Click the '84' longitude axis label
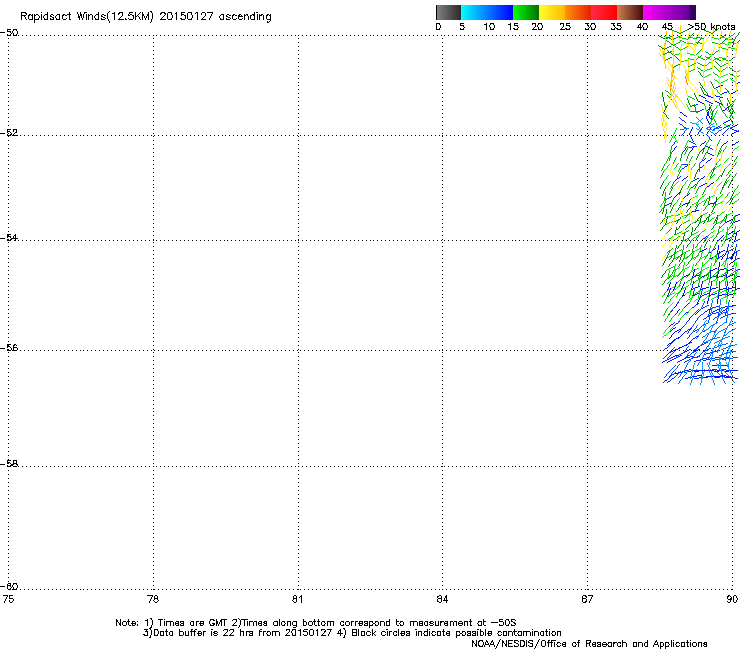Viewport: 740px width, 650px height. coord(442,599)
